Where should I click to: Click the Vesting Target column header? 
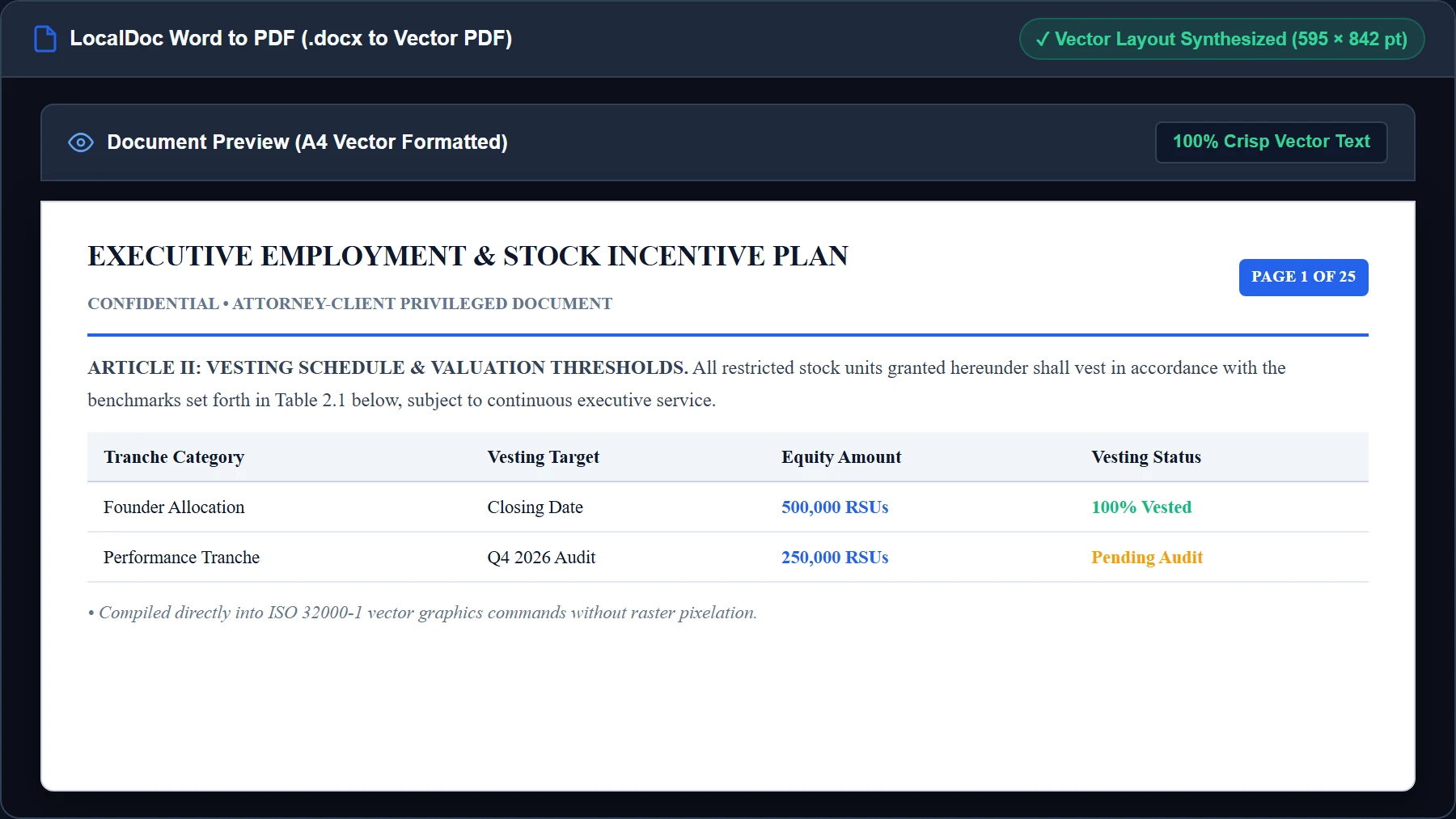[543, 457]
